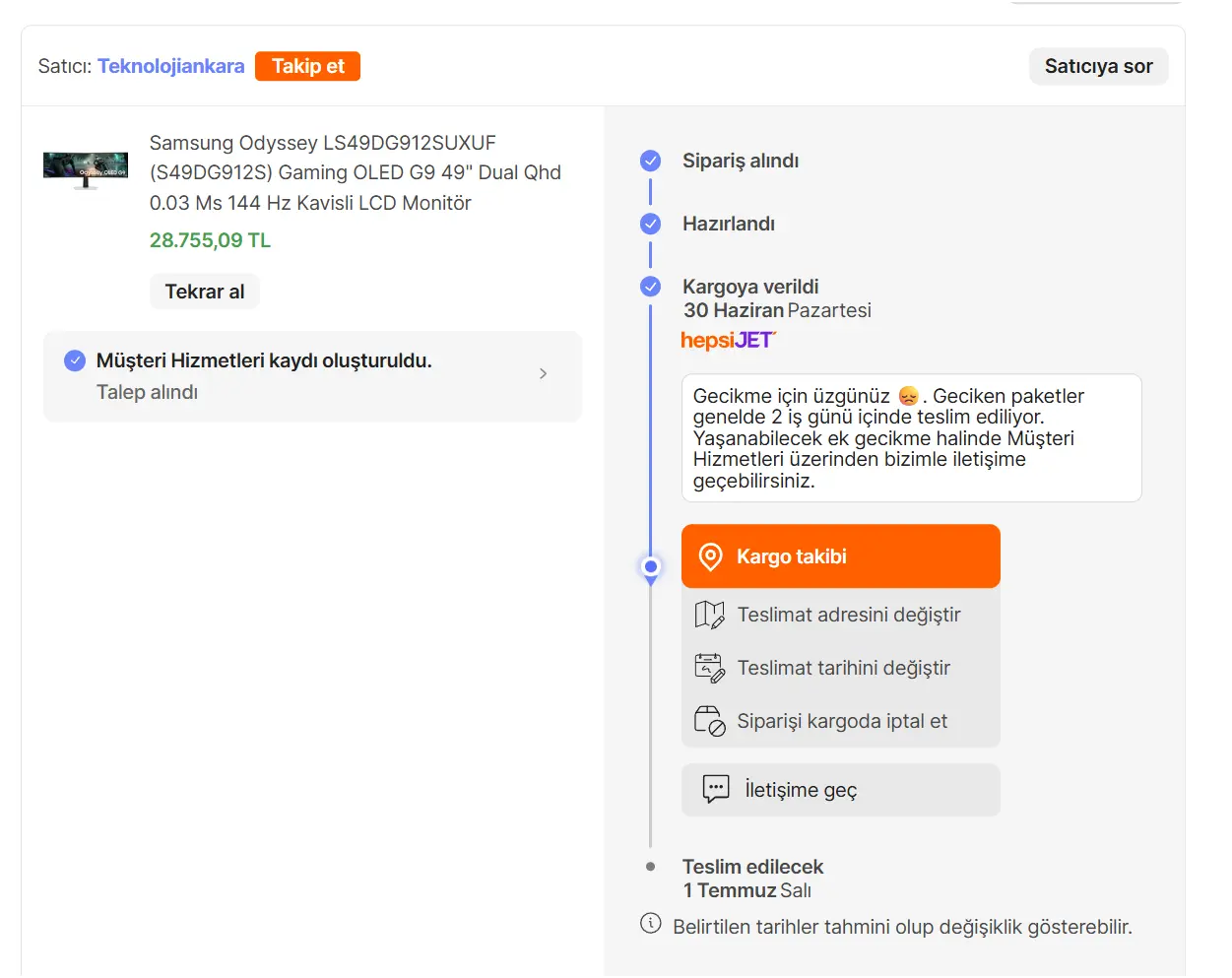Select the 30 Haziran Pazartesi date
The height and width of the screenshot is (978, 1232).
[777, 310]
